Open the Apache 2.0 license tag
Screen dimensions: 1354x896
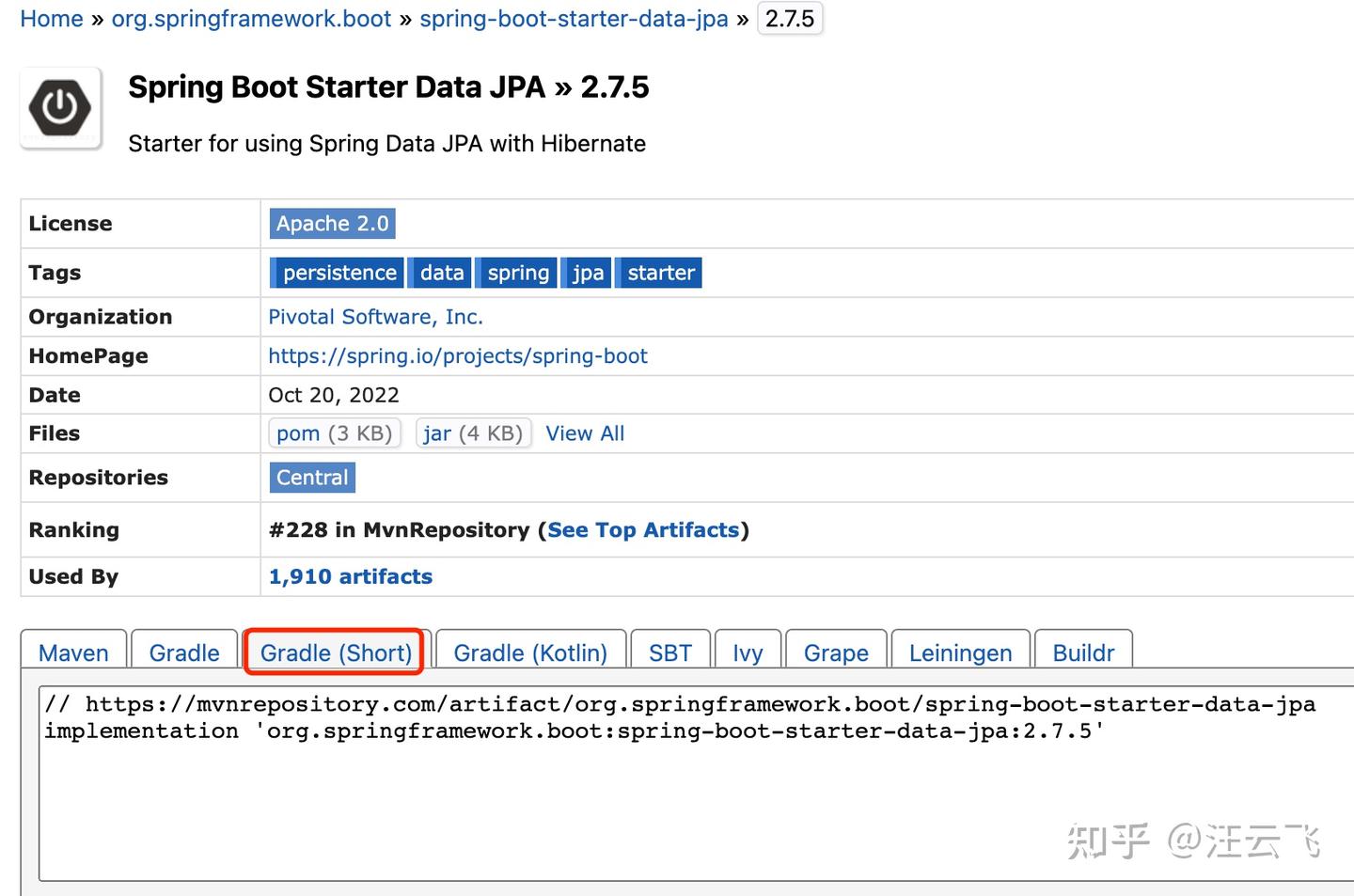[x=332, y=224]
